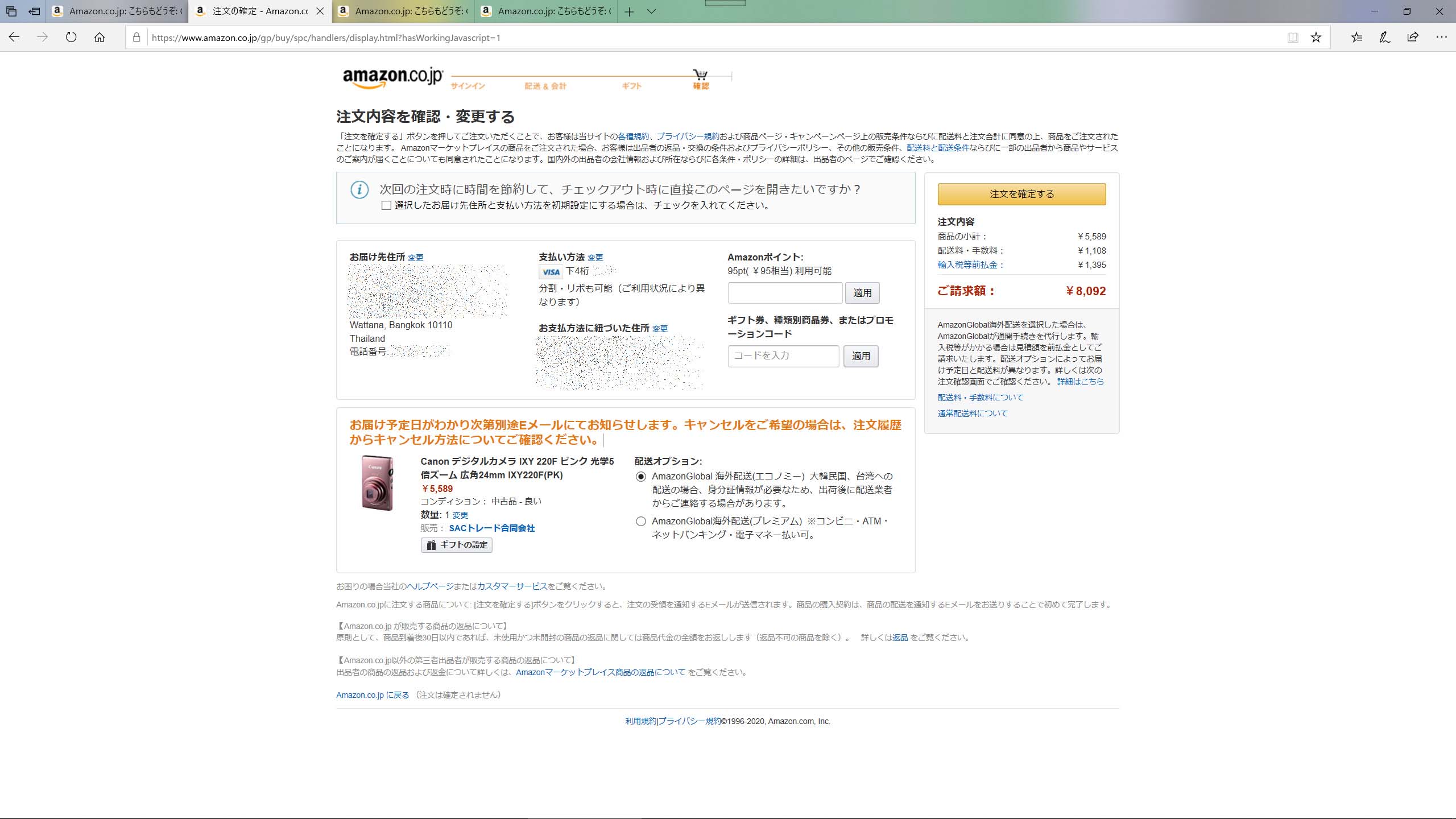Click 変更 next to 支払い方法
Viewport: 1456px width, 819px height.
[595, 258]
